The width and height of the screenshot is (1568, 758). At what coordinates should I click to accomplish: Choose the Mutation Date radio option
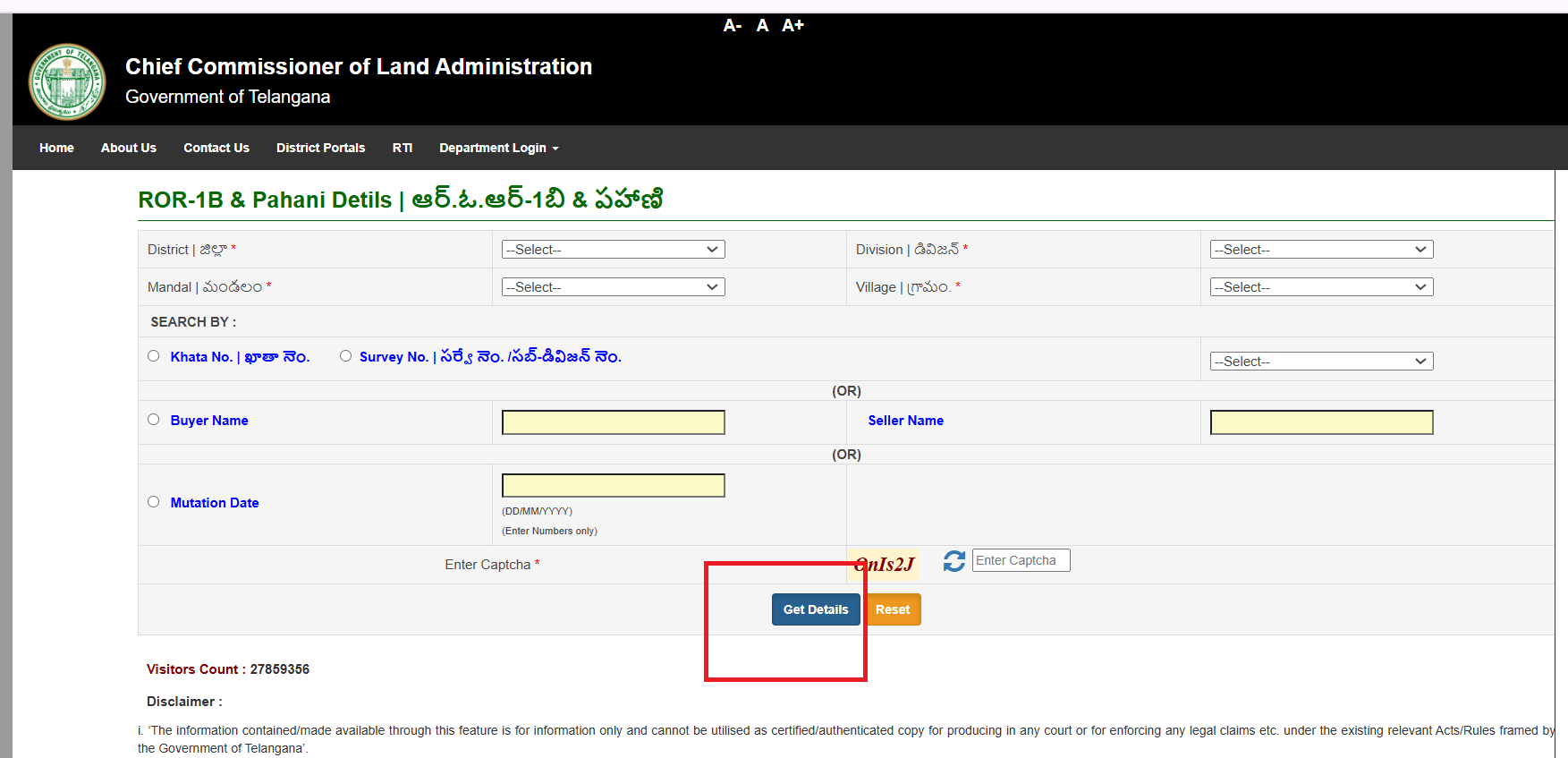point(154,502)
